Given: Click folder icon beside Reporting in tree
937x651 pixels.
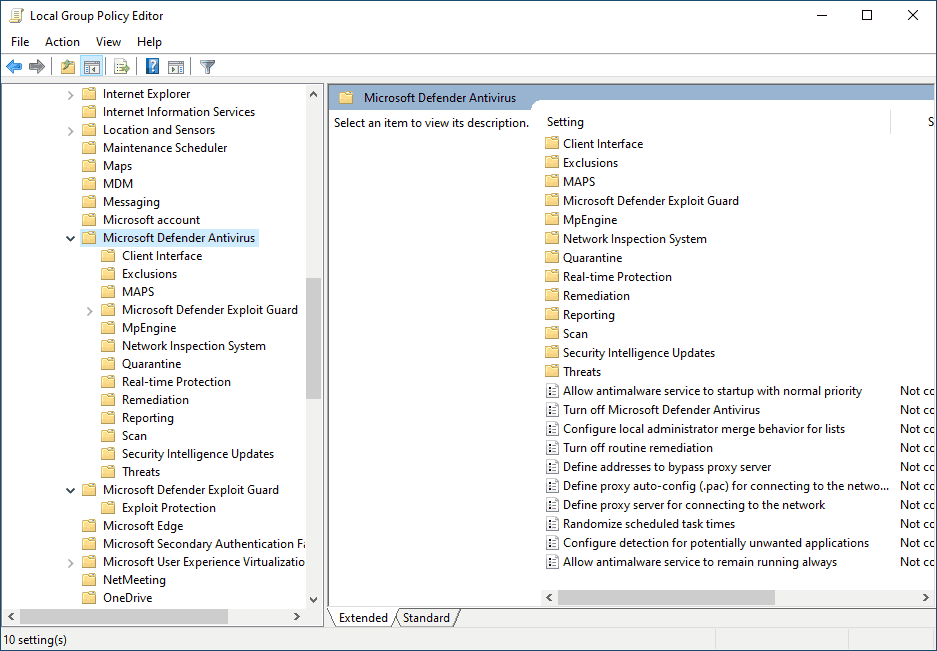Looking at the screenshot, I should coord(108,418).
